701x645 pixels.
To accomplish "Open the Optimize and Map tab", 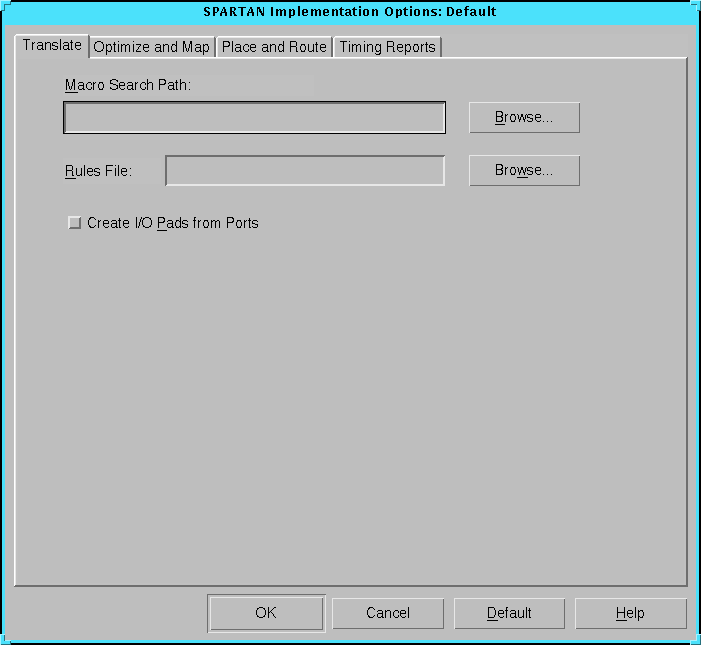I will (x=152, y=47).
